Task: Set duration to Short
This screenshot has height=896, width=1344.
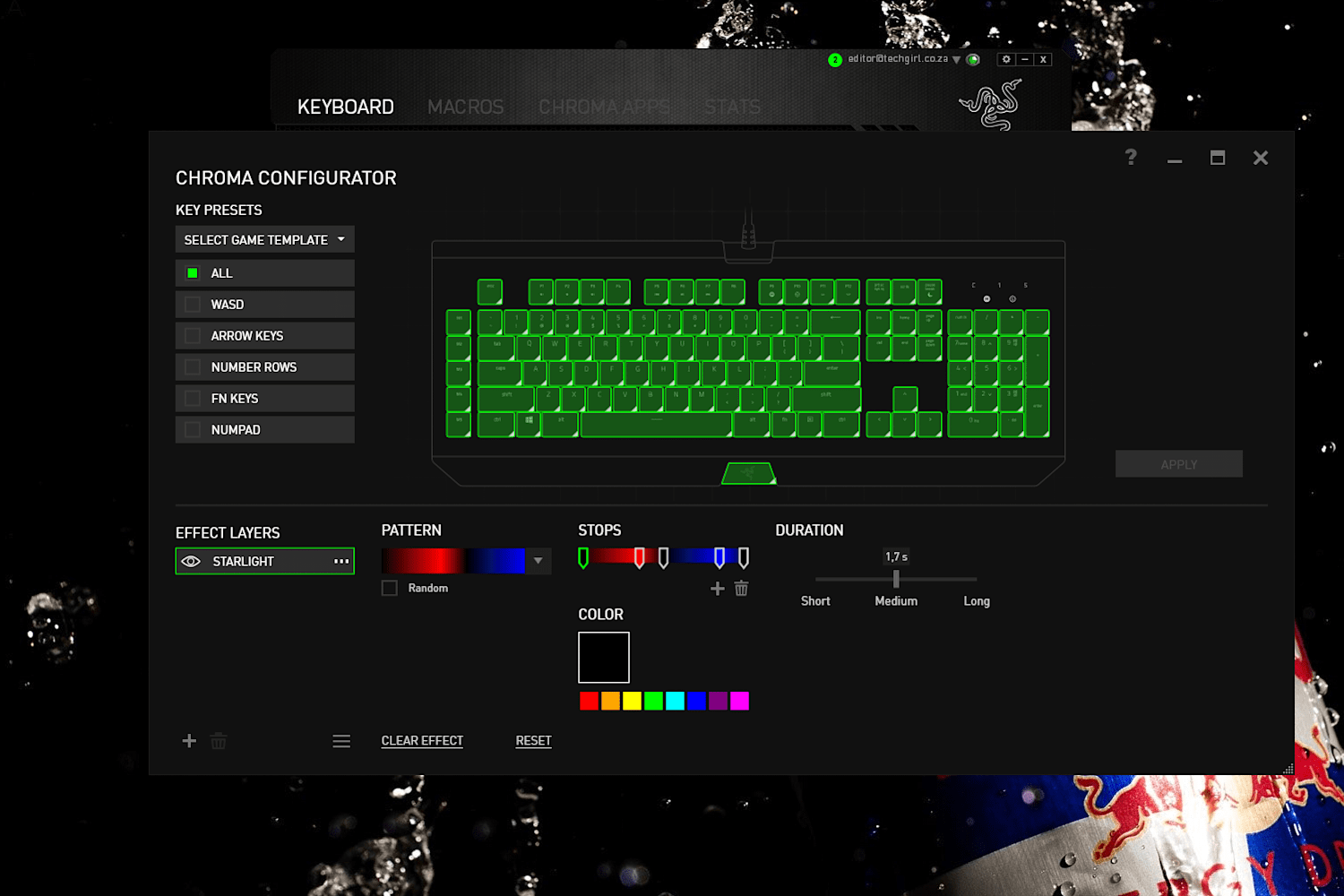Action: click(815, 601)
